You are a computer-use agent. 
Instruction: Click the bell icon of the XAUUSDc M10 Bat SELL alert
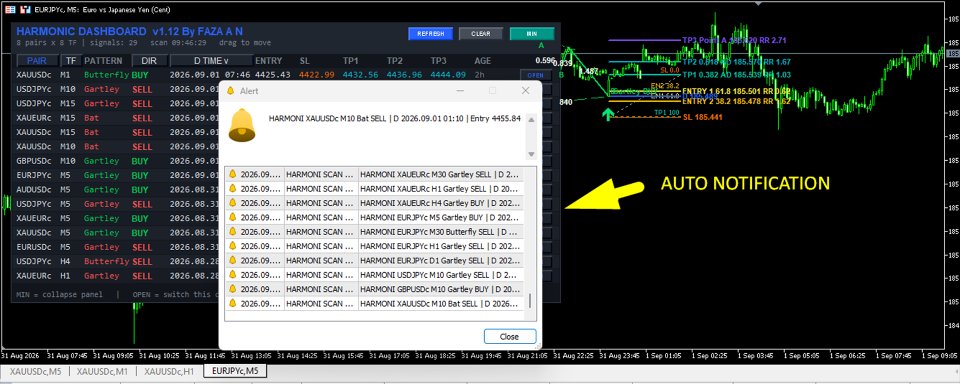pyautogui.click(x=233, y=303)
